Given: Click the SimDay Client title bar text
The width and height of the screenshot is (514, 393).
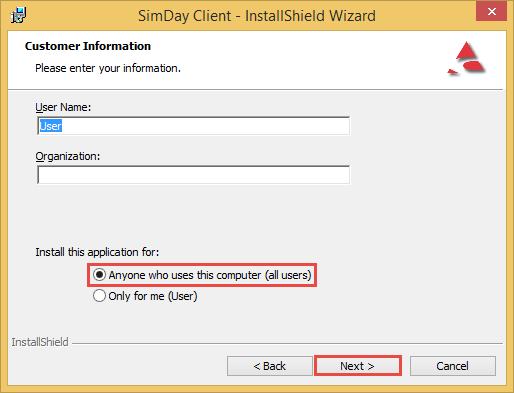Looking at the screenshot, I should (x=257, y=16).
